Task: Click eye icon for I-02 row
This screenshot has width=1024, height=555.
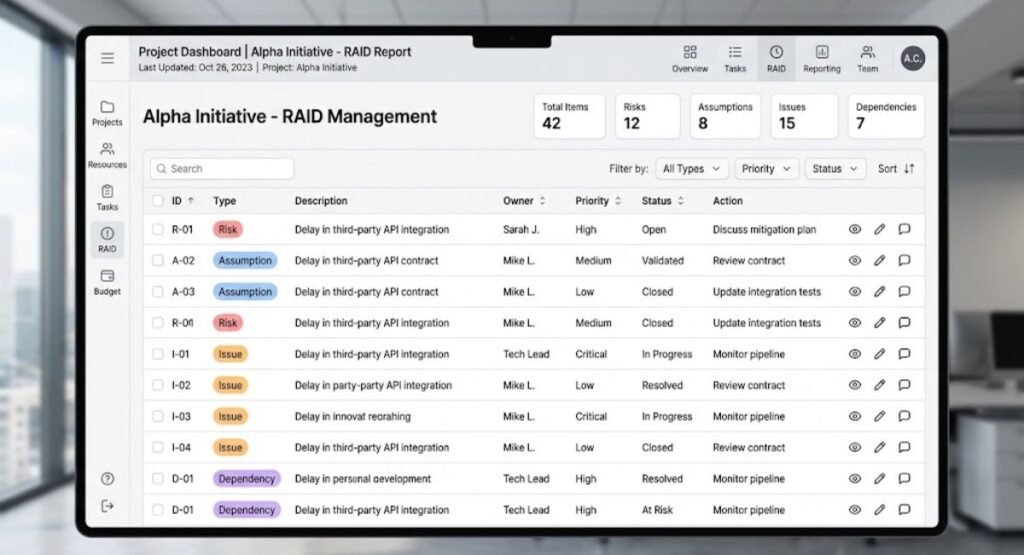Action: pos(855,385)
